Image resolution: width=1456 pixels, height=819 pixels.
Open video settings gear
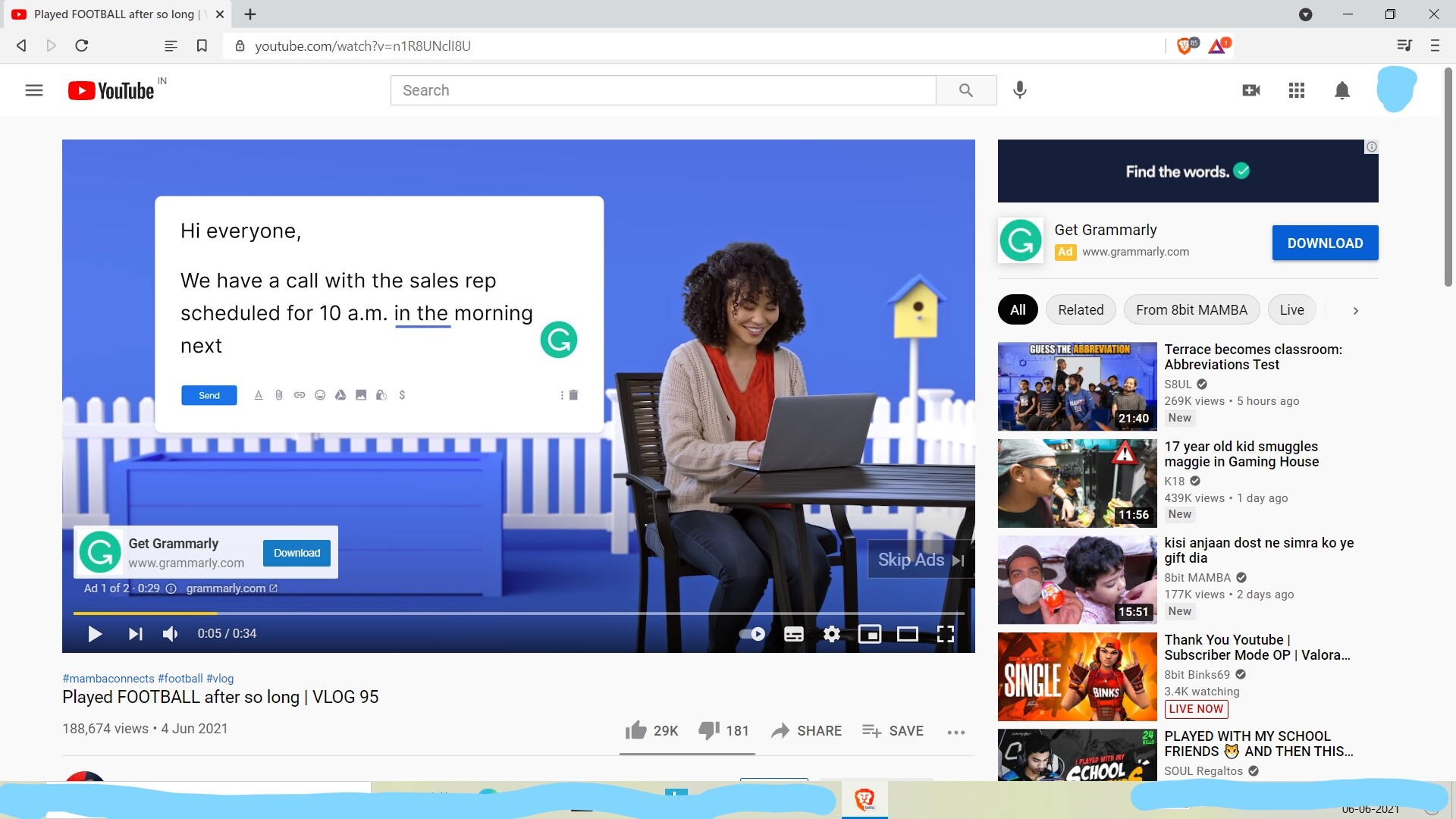[832, 634]
